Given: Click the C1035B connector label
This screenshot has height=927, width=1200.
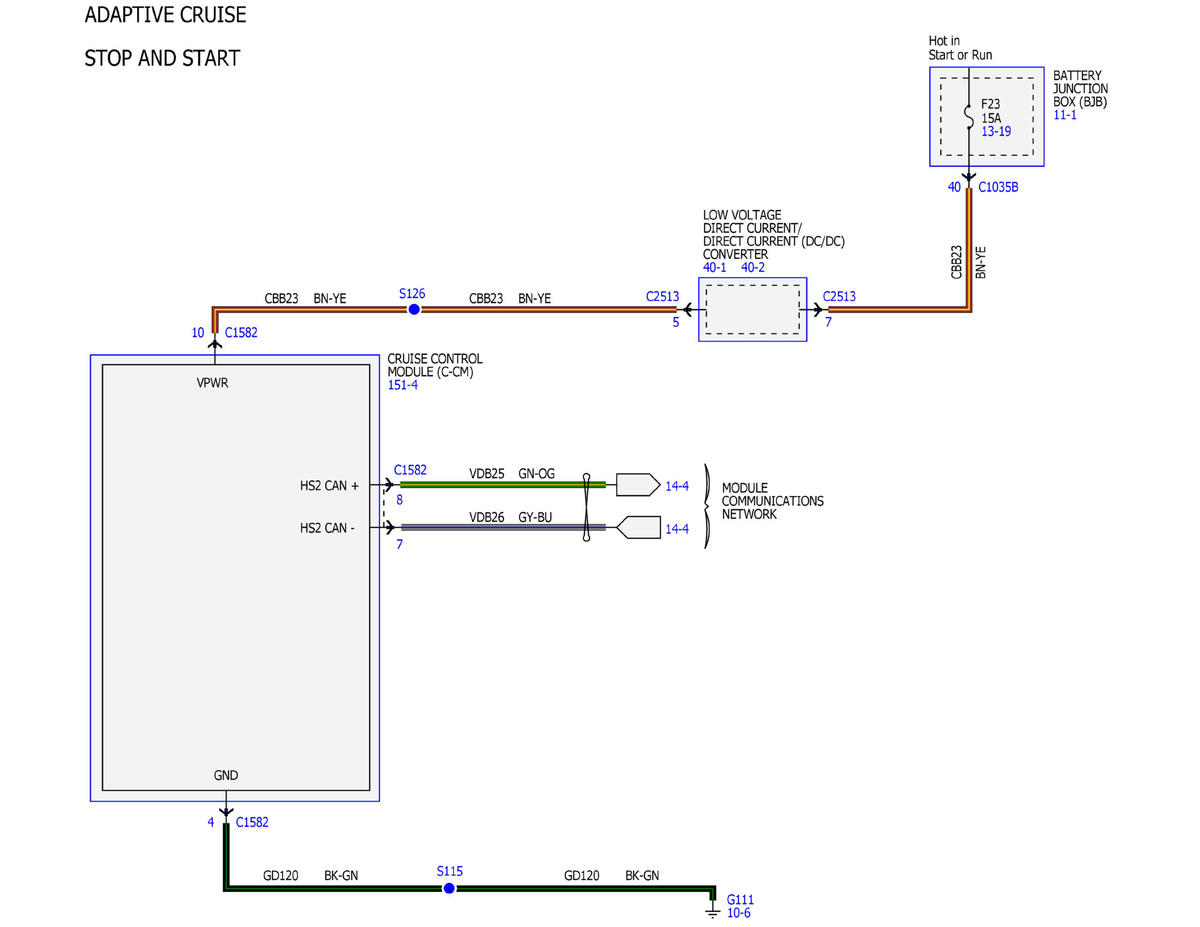Looking at the screenshot, I should click(x=998, y=187).
